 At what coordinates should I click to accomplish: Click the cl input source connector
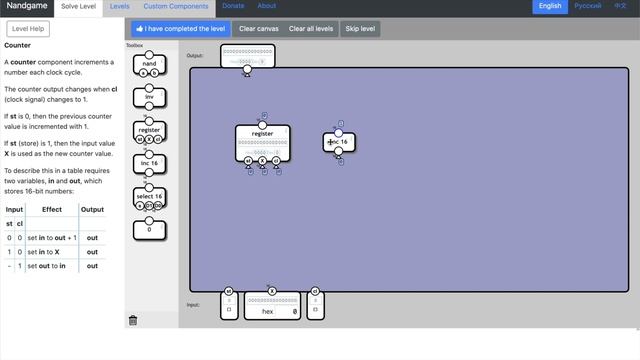coord(315,291)
